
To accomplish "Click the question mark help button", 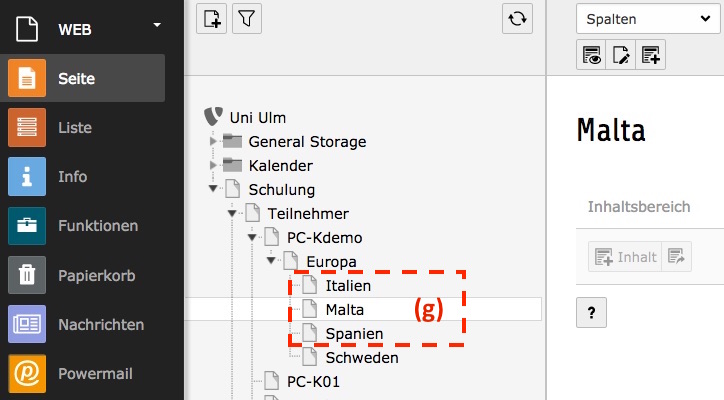I will tap(591, 313).
